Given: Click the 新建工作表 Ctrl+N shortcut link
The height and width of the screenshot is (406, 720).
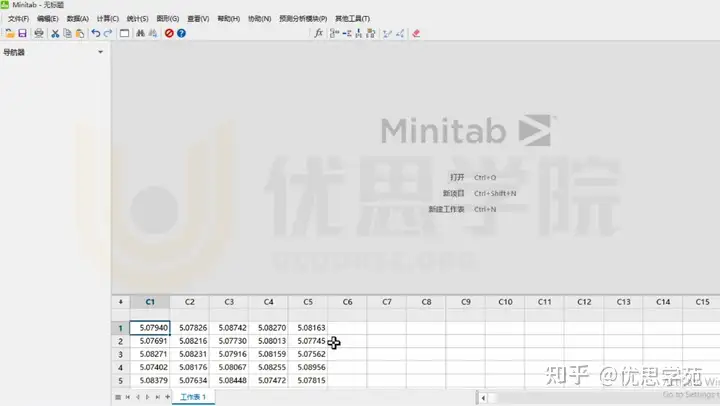Looking at the screenshot, I should pyautogui.click(x=462, y=209).
